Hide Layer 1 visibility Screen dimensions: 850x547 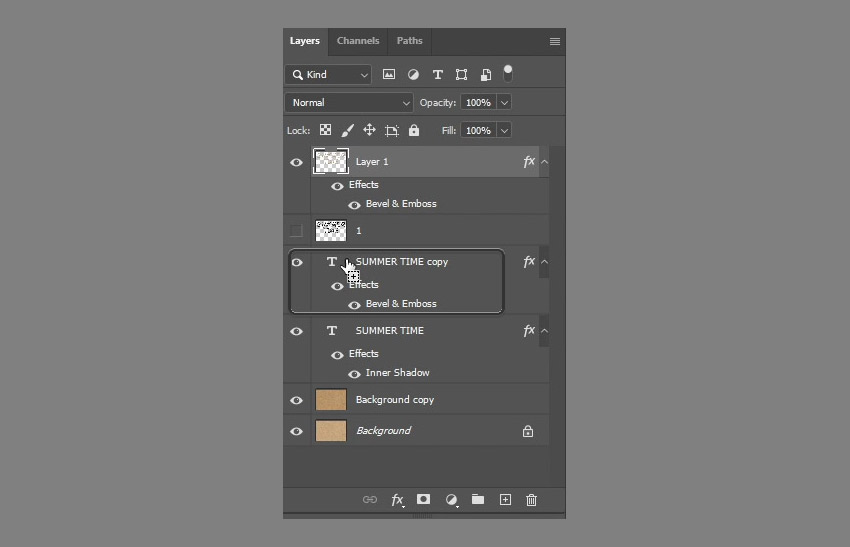(x=297, y=163)
